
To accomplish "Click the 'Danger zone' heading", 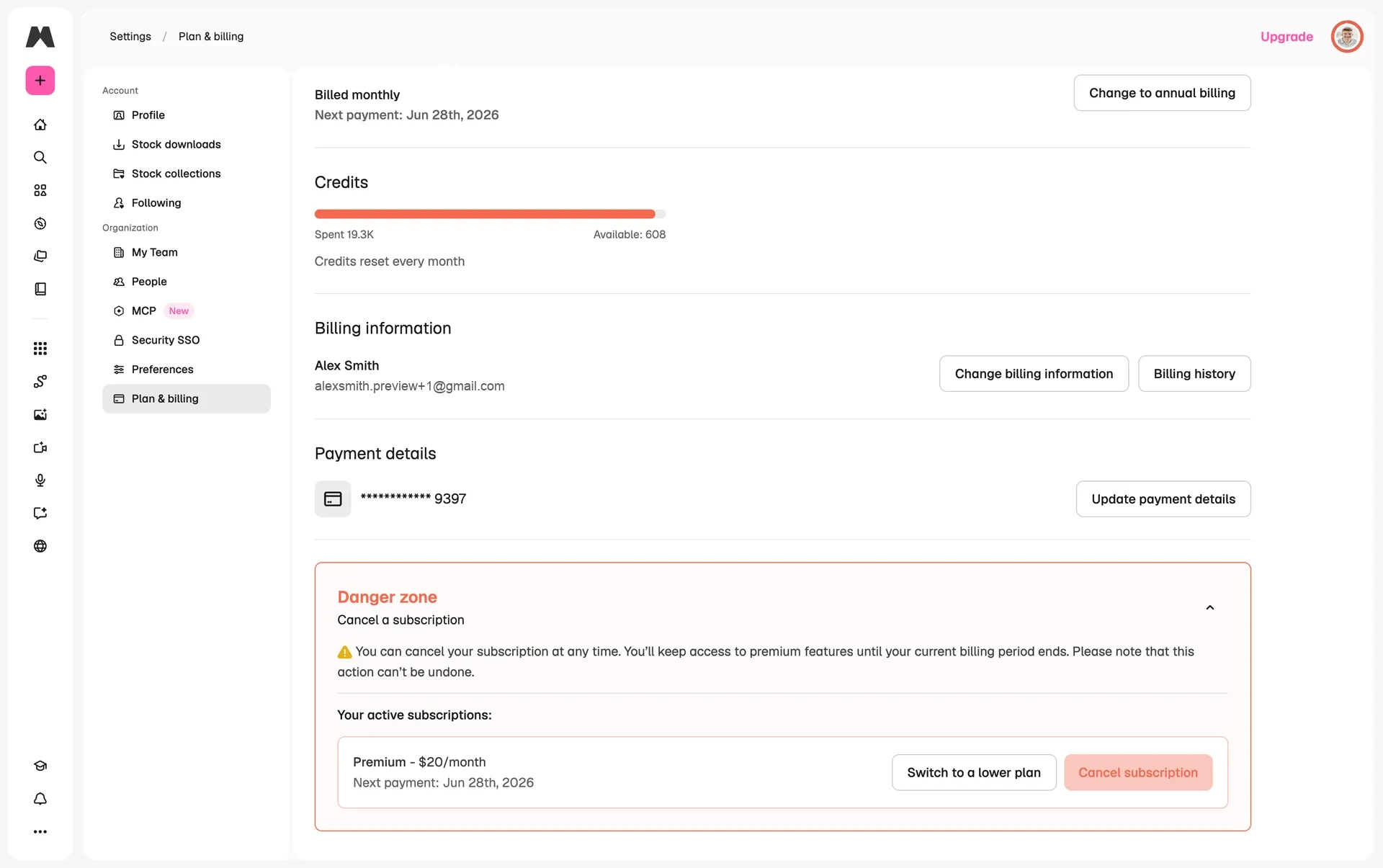I will tap(387, 597).
